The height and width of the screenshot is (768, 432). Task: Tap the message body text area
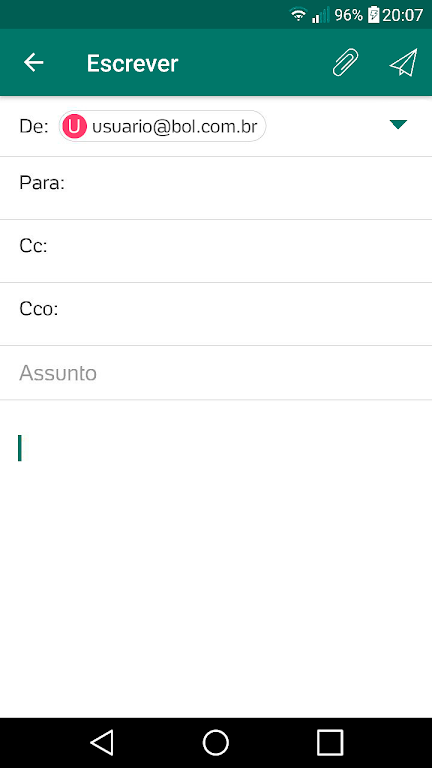click(x=216, y=558)
